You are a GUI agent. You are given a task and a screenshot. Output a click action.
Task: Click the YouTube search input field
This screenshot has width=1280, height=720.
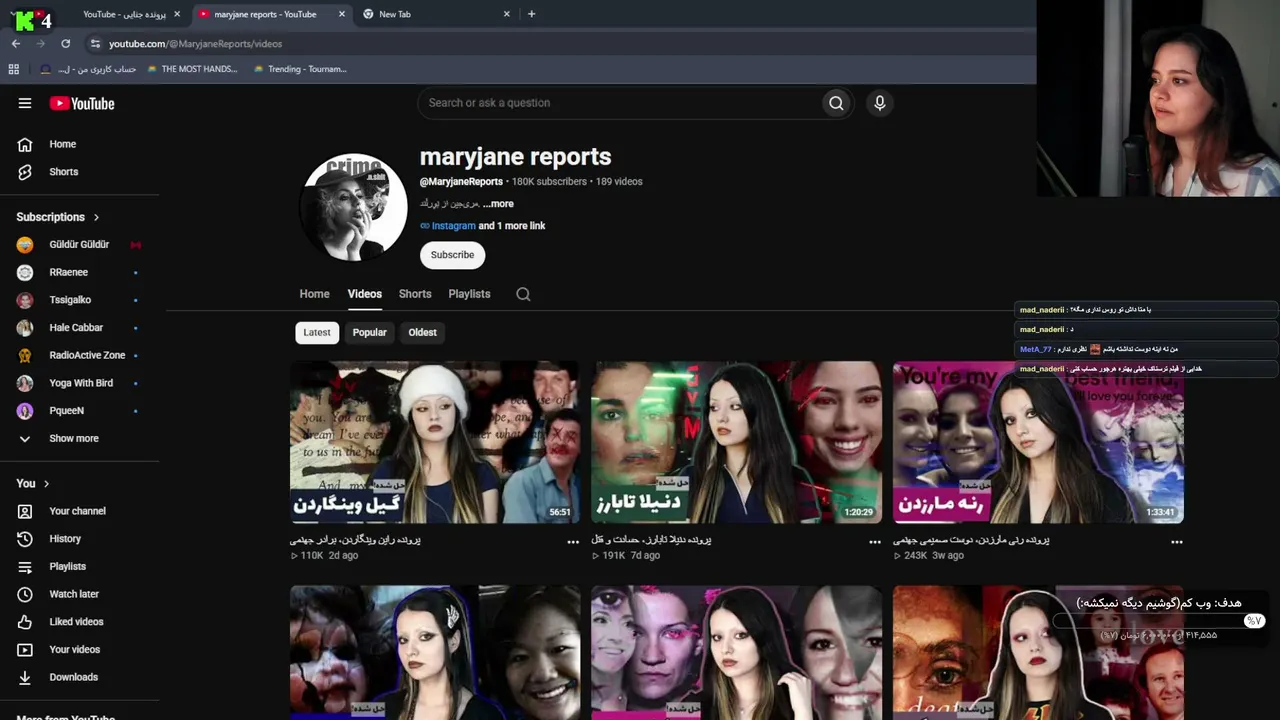tap(620, 103)
